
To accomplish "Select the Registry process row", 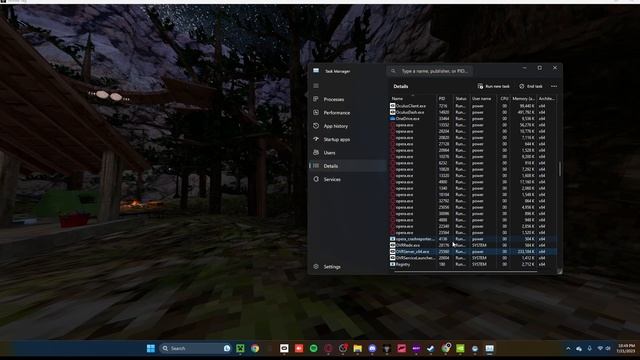I will 473,264.
